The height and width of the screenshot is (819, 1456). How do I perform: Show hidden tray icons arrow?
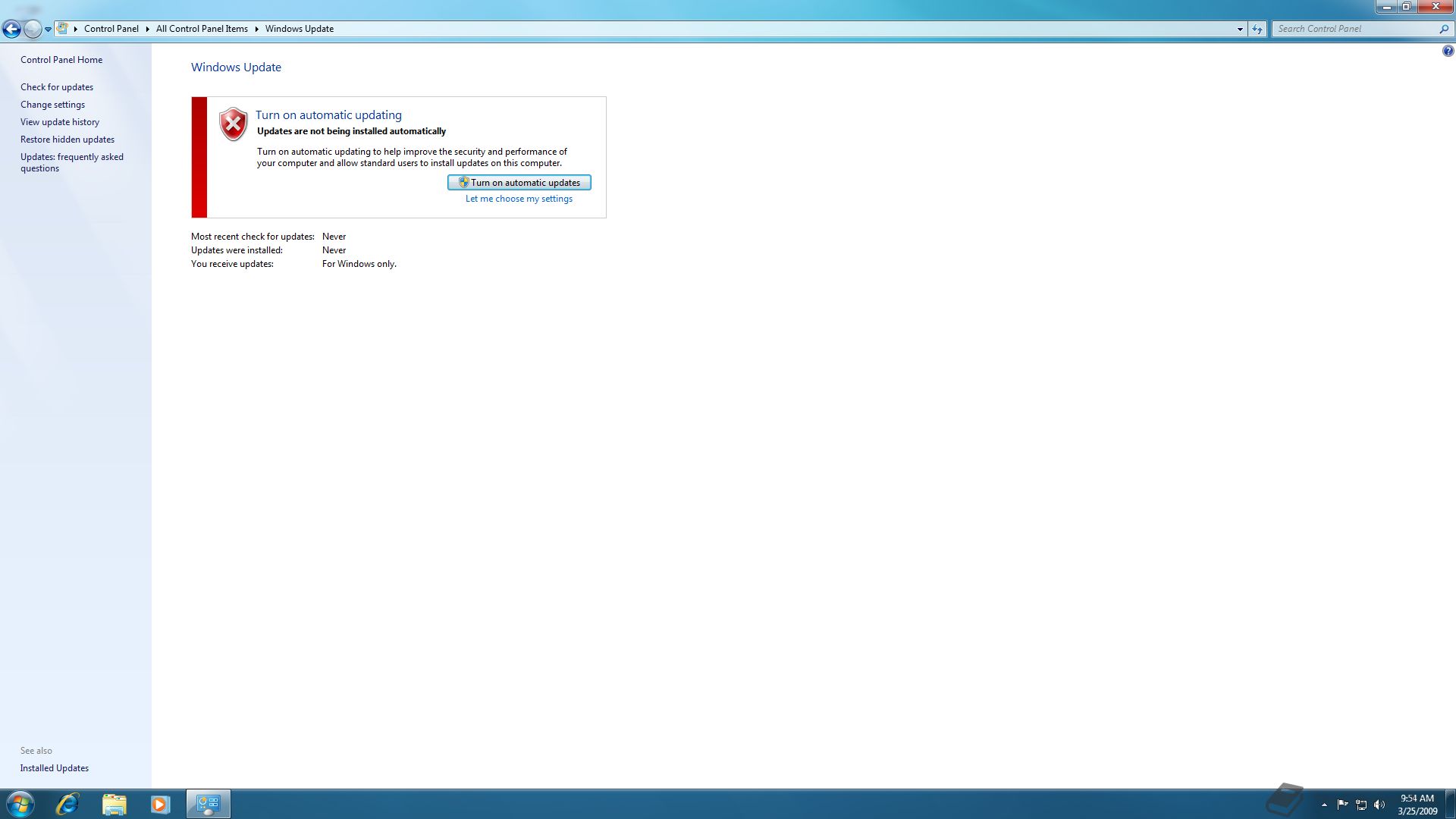[1324, 805]
